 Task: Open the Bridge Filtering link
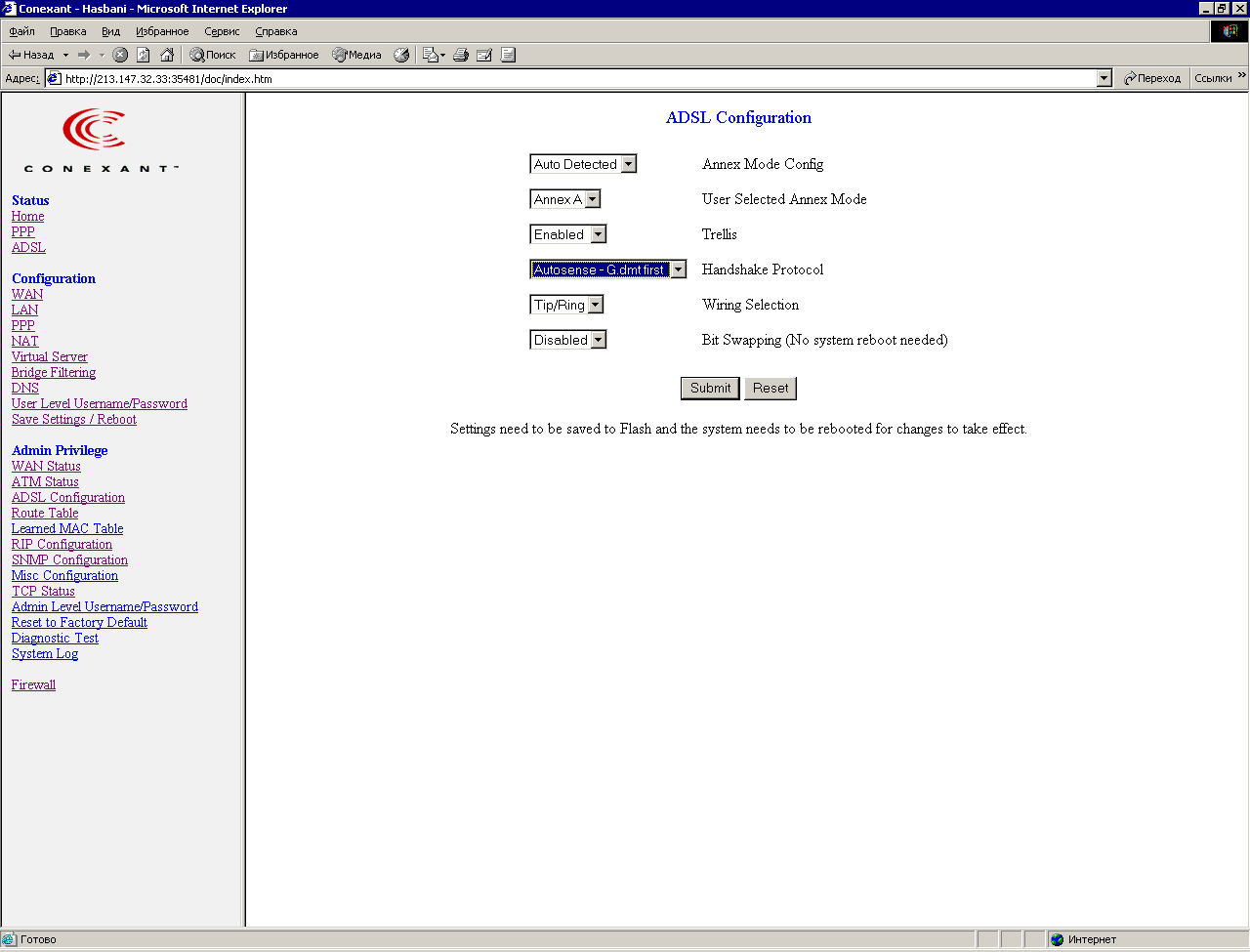click(x=54, y=372)
